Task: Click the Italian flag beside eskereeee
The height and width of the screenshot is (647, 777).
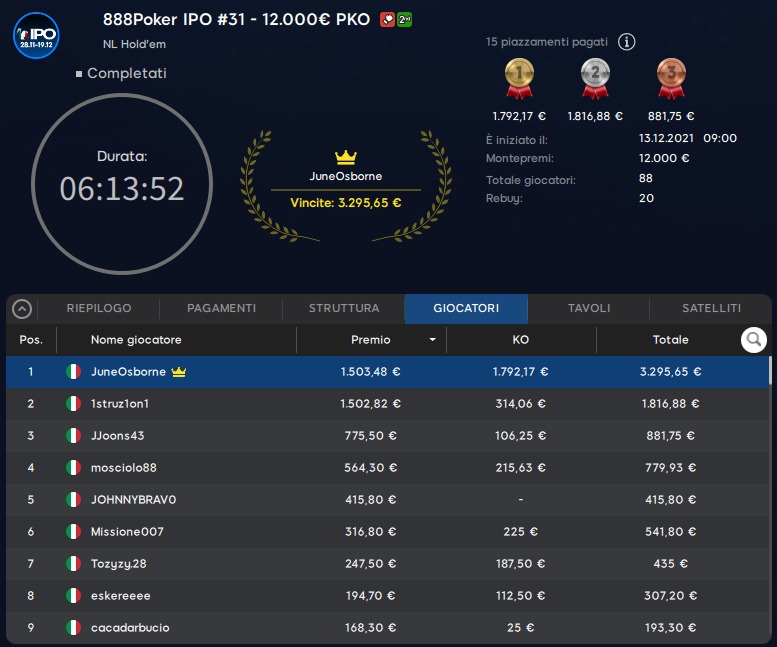Action: (73, 595)
